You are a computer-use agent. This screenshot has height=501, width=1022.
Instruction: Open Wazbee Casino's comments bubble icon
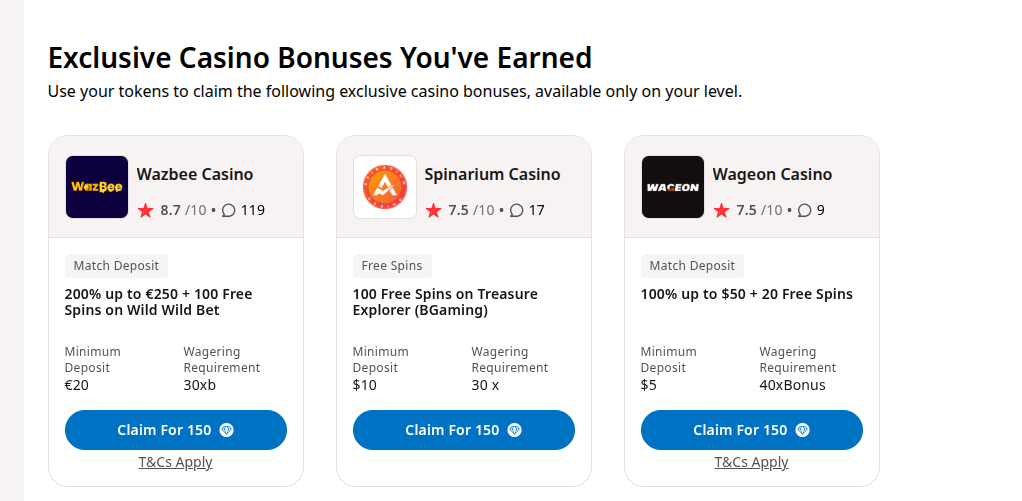click(229, 210)
